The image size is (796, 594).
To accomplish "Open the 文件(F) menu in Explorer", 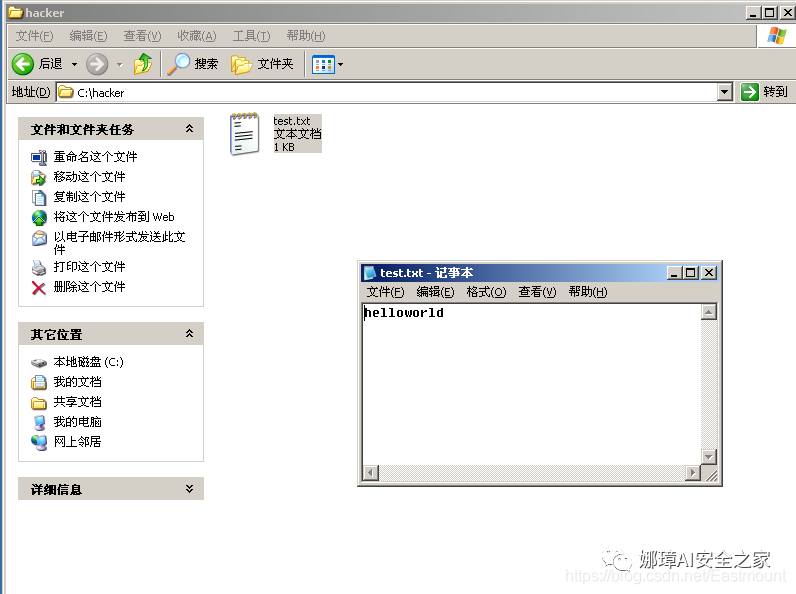I will point(34,36).
